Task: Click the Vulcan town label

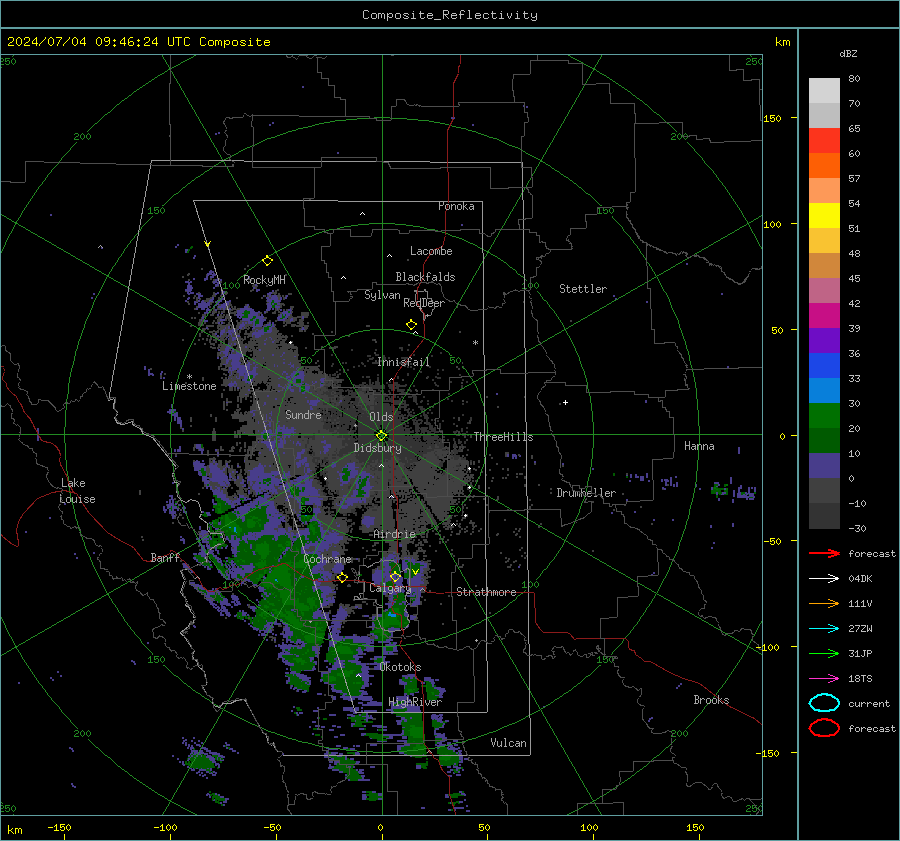Action: [x=508, y=743]
